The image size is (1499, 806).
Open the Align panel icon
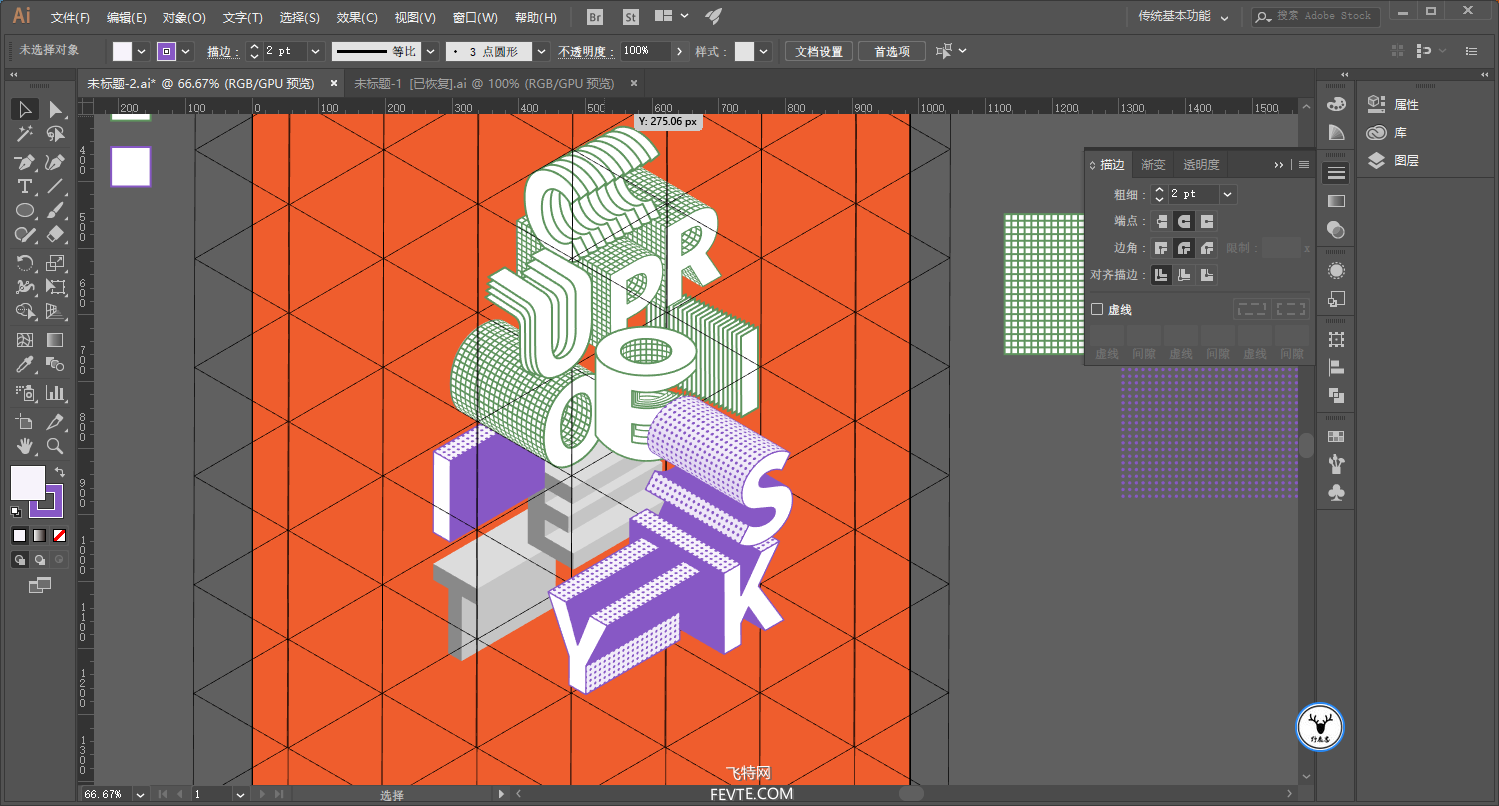pos(1336,367)
